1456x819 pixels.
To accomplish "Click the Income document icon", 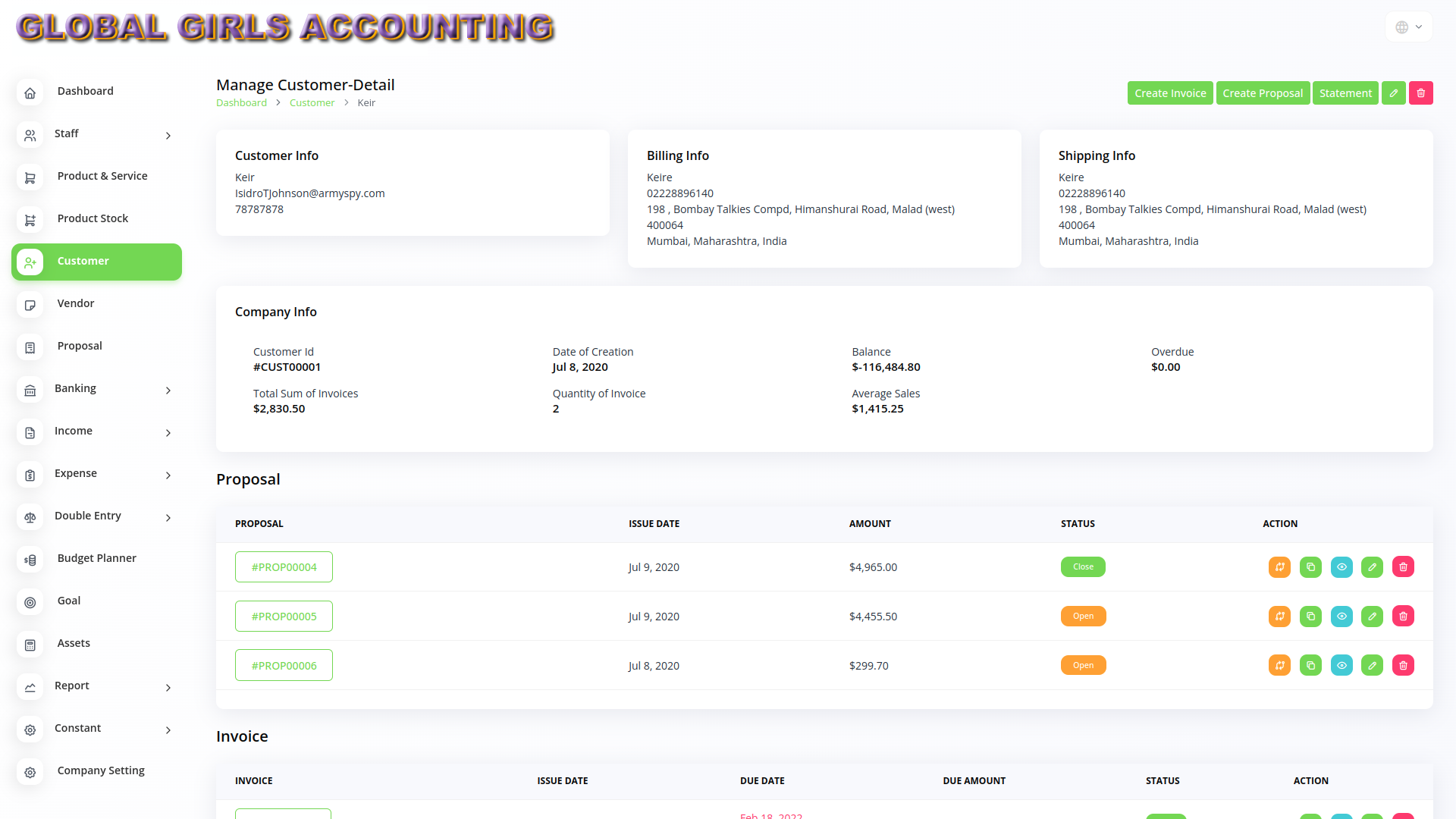I will 30,432.
